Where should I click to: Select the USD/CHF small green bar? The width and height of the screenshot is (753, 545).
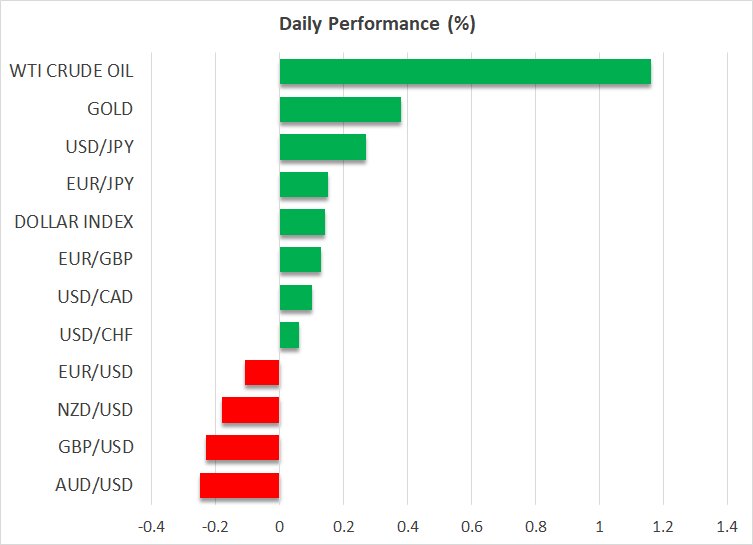coord(289,335)
